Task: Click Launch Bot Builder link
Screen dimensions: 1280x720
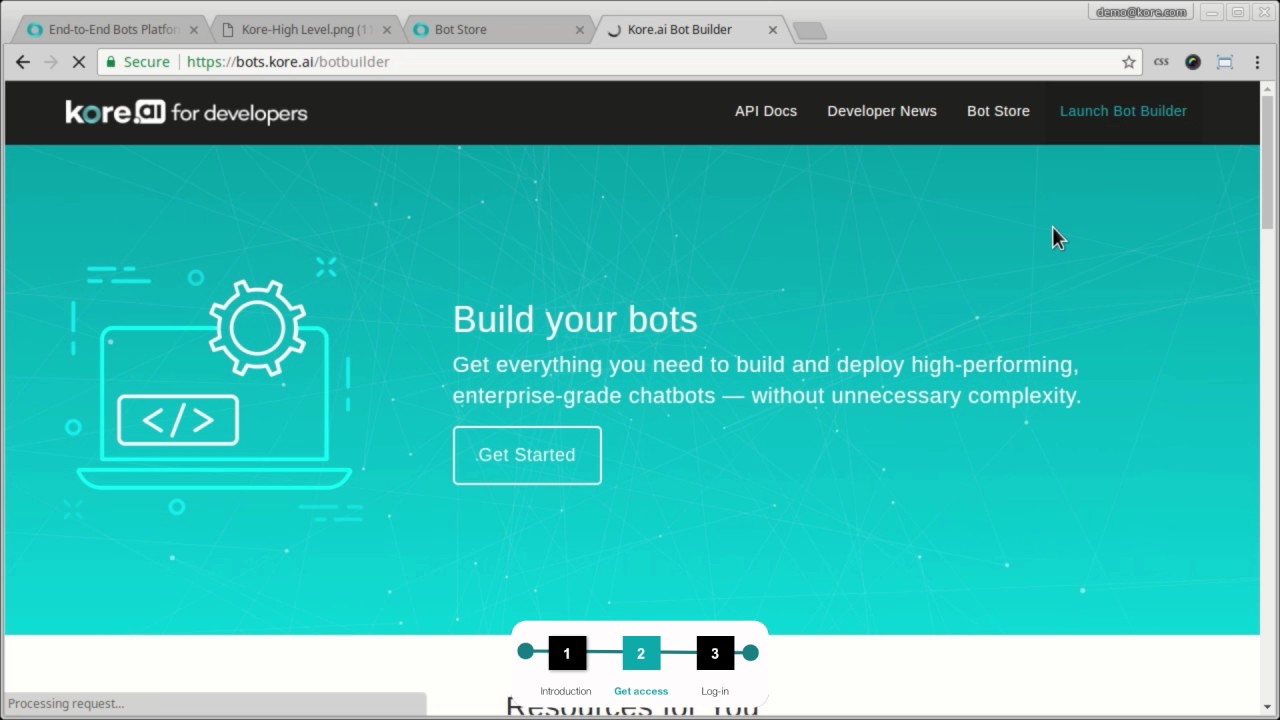Action: [x=1123, y=111]
